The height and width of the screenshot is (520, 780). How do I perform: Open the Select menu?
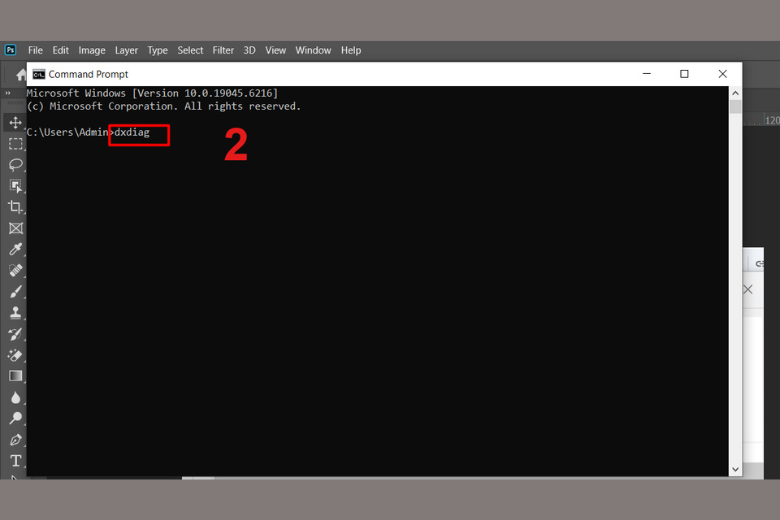191,50
